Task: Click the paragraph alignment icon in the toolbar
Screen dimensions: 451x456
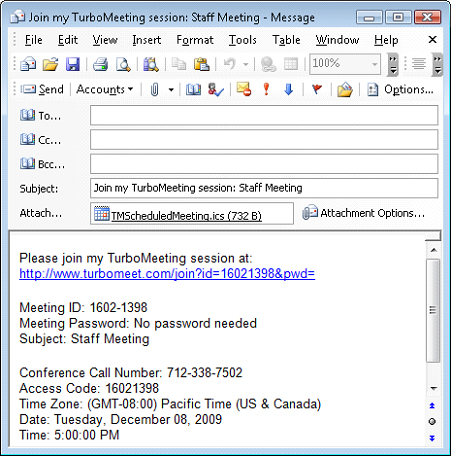Action: 419,63
